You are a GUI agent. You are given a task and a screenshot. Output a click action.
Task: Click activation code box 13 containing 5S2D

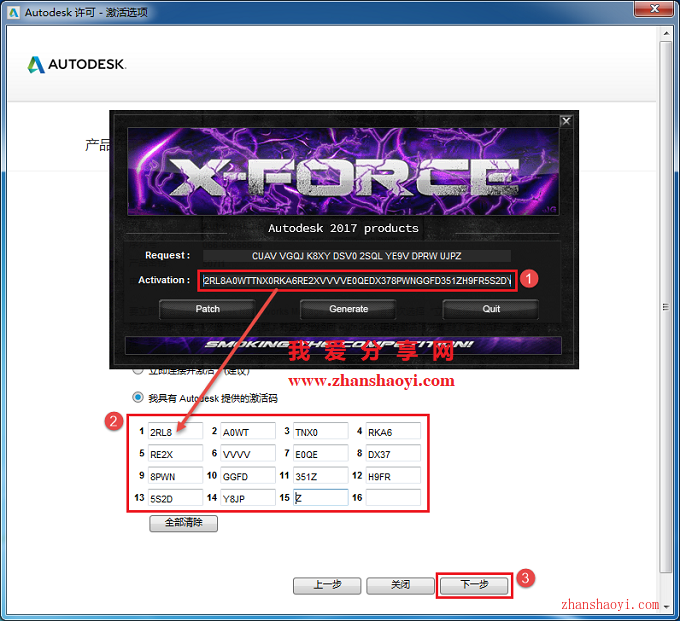pos(175,498)
